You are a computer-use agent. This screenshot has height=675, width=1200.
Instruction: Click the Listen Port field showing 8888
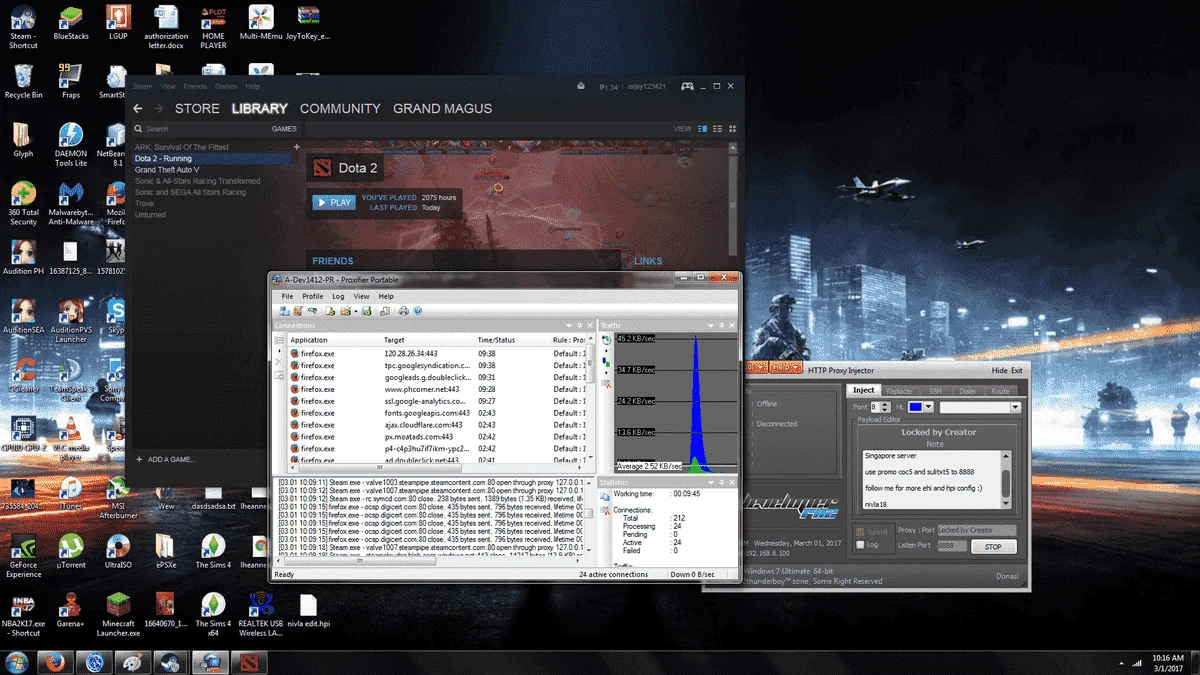point(952,545)
